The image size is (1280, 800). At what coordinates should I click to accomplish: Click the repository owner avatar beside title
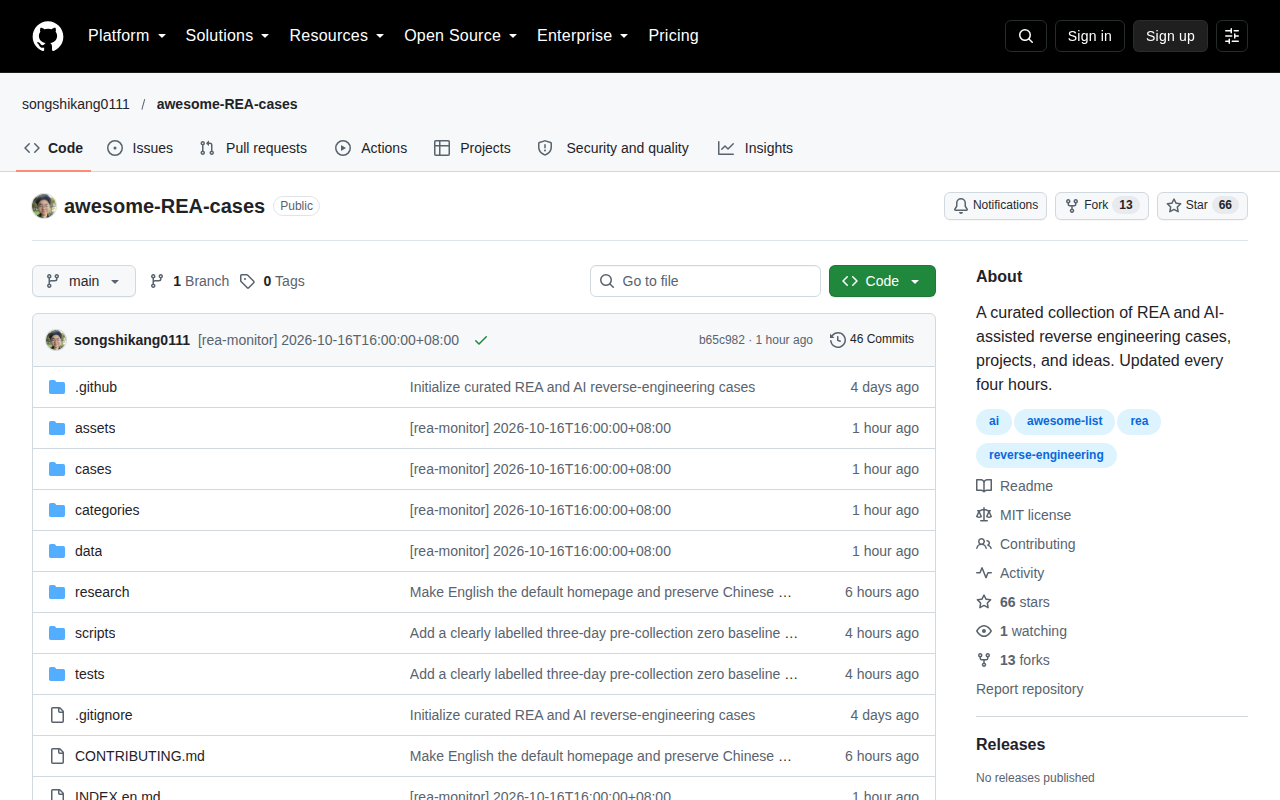click(44, 206)
